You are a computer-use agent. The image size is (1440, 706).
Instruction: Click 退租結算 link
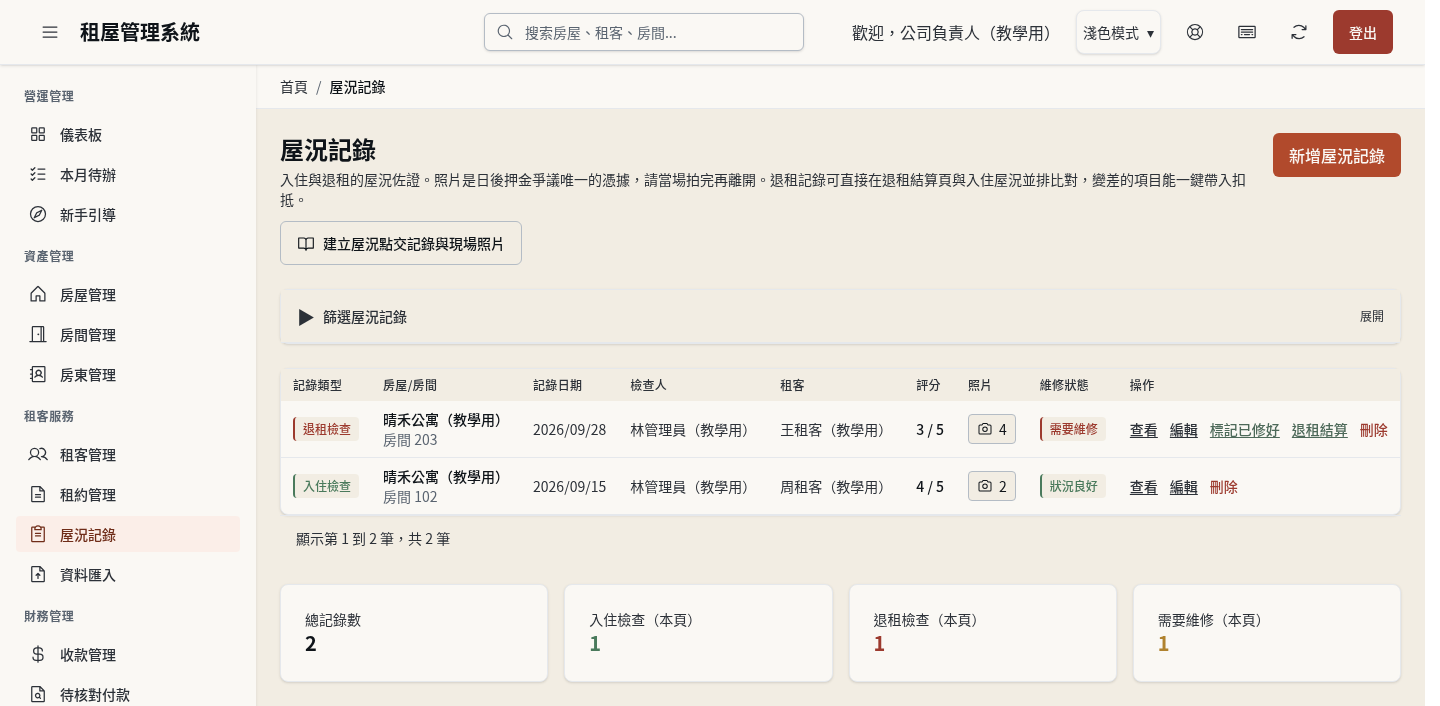[1320, 430]
